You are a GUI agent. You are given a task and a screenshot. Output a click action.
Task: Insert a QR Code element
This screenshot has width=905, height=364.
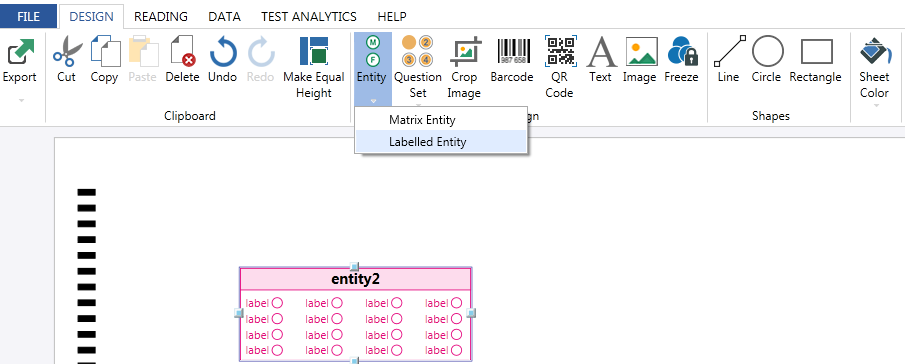click(x=559, y=51)
